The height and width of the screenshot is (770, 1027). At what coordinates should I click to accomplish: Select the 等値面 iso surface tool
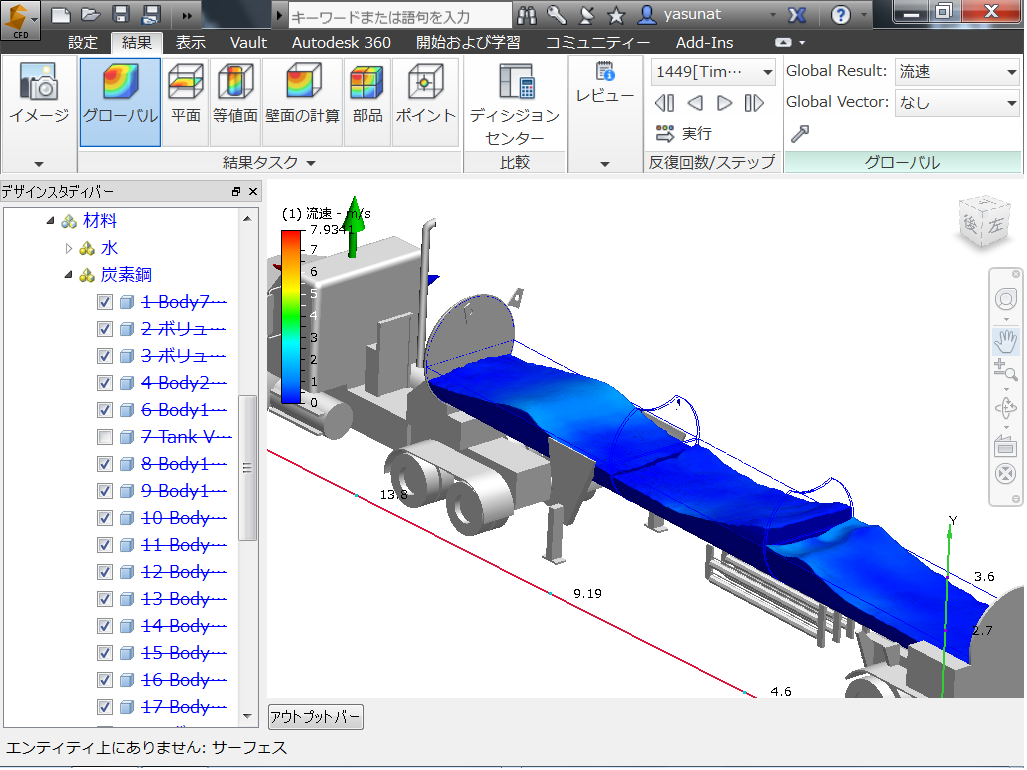point(235,102)
